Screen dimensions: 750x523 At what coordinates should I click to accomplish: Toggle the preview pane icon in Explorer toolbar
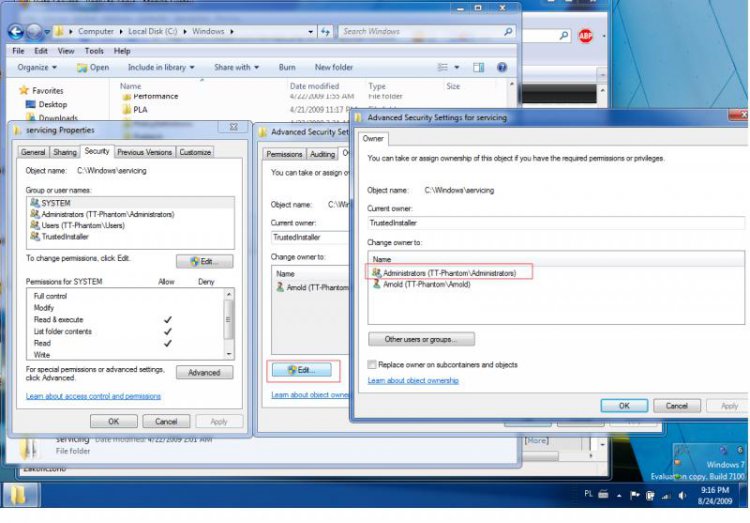tap(478, 67)
